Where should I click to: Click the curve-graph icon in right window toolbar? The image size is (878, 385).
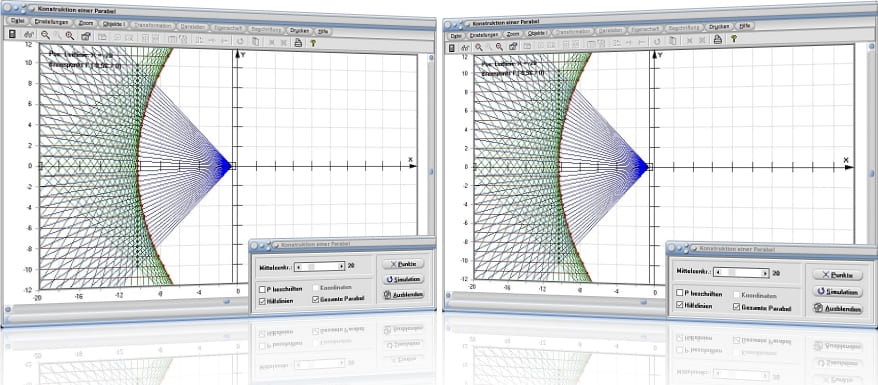pos(465,48)
